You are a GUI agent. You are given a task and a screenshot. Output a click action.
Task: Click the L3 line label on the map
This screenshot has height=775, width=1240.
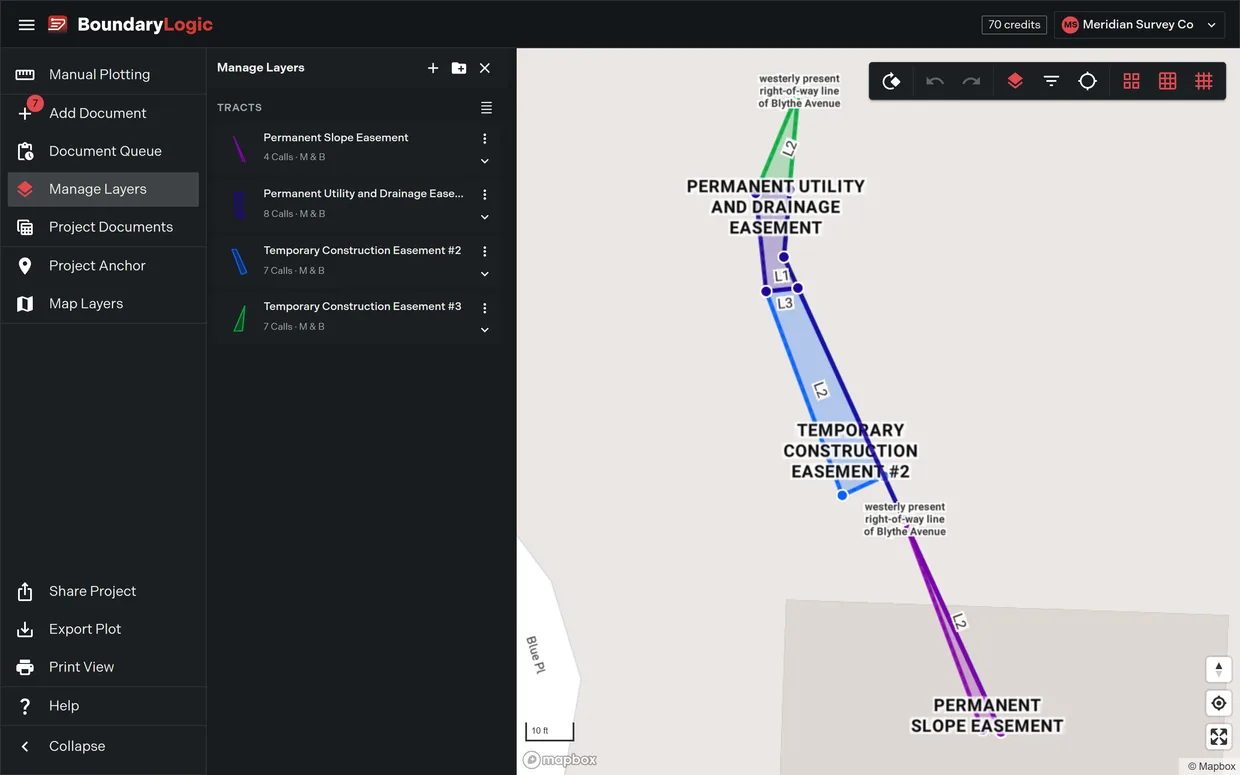(x=785, y=303)
